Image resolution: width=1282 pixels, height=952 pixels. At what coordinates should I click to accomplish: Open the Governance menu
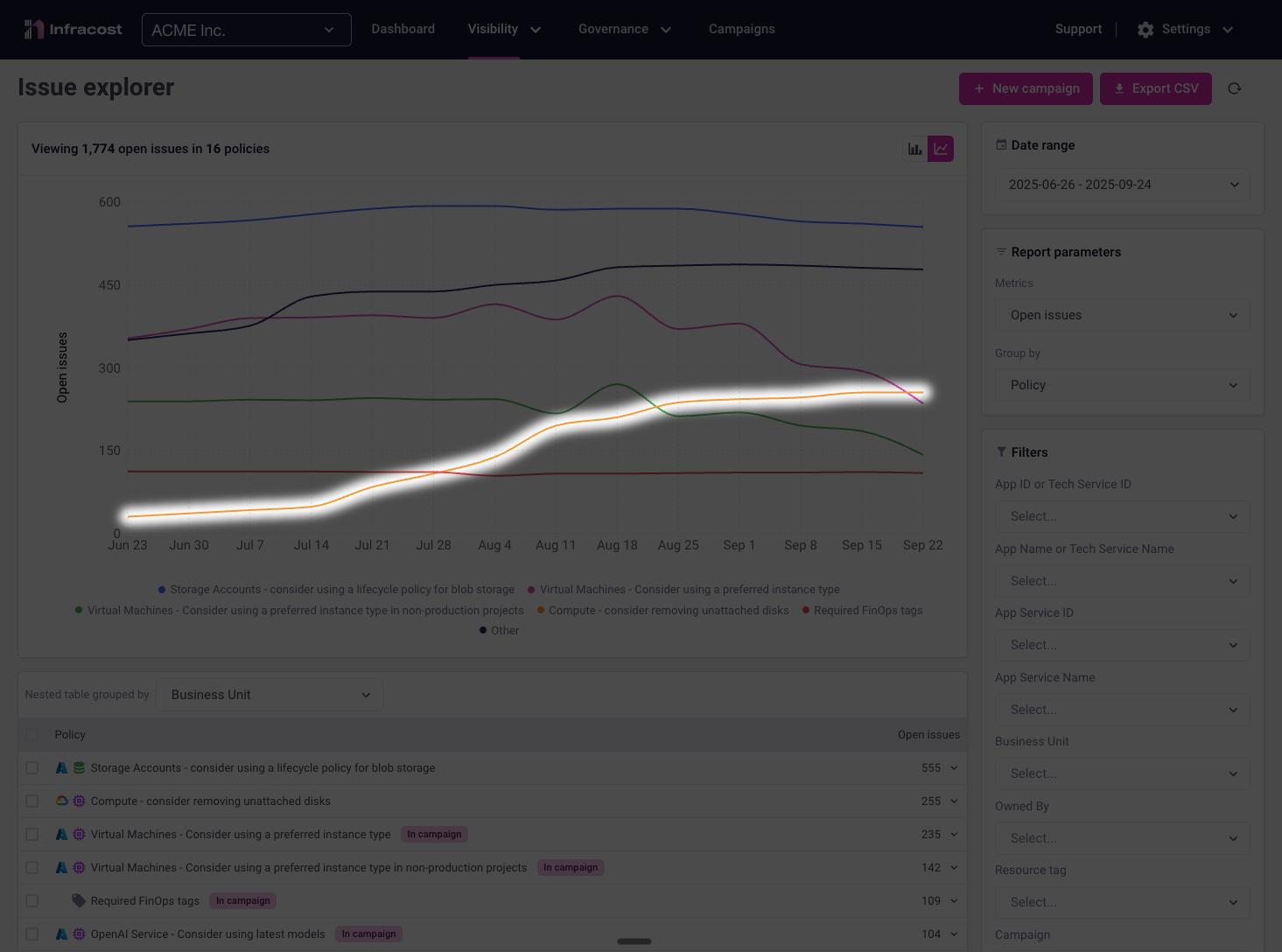[624, 30]
